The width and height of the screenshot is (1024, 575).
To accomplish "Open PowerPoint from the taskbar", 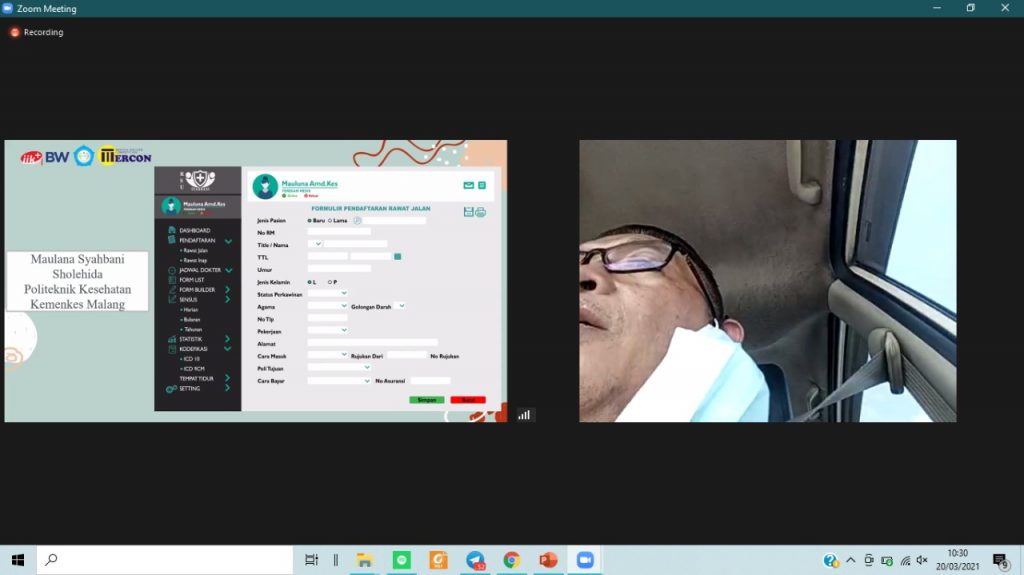I will coord(548,560).
